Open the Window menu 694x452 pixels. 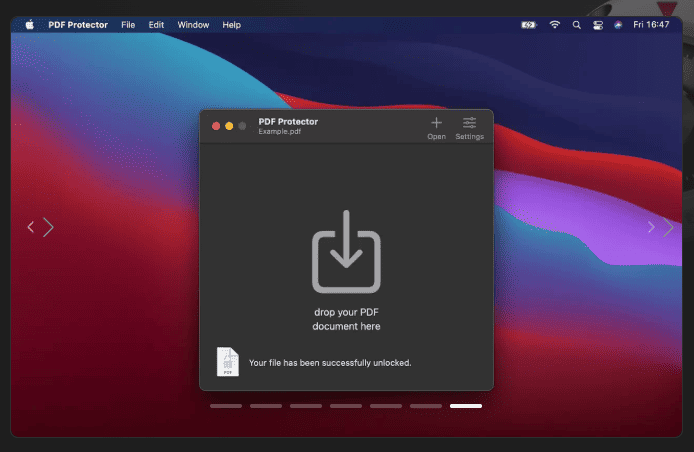[x=193, y=25]
